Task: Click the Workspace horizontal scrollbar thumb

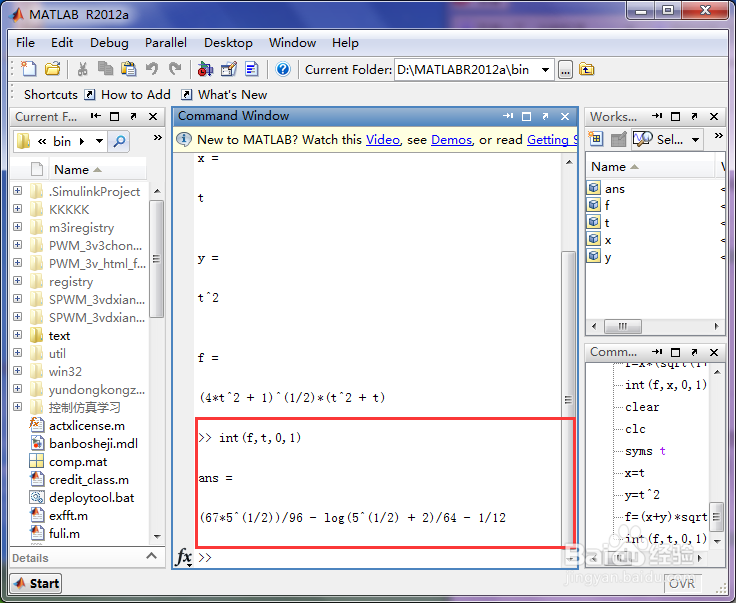Action: click(622, 326)
